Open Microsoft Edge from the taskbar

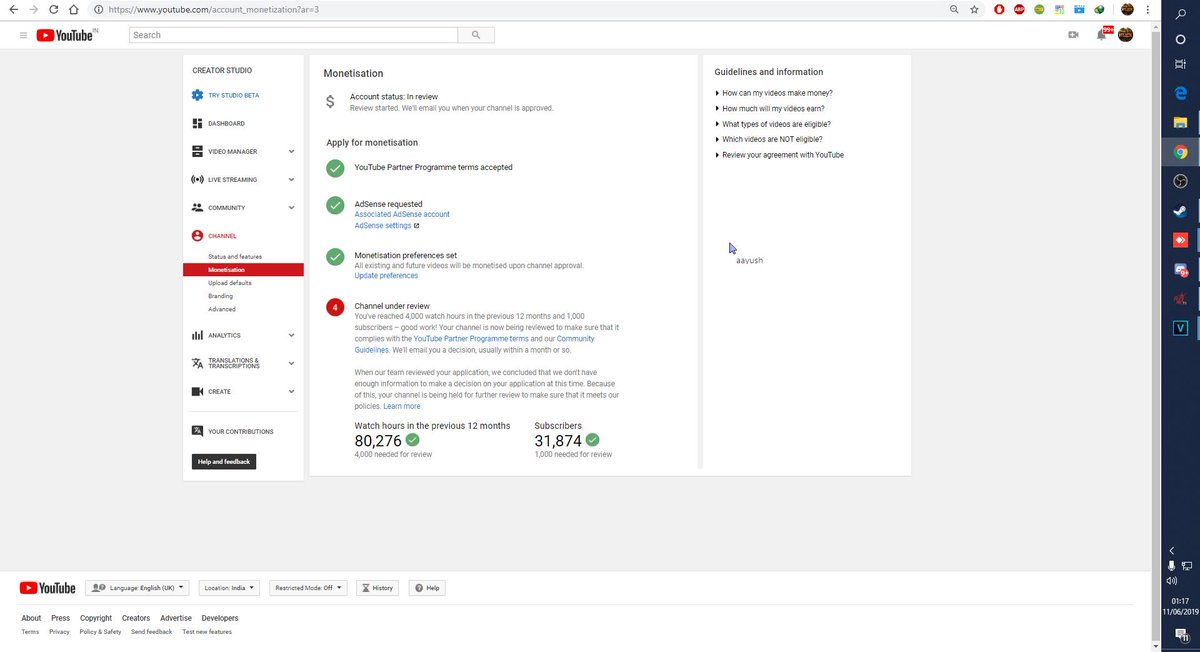coord(1180,92)
